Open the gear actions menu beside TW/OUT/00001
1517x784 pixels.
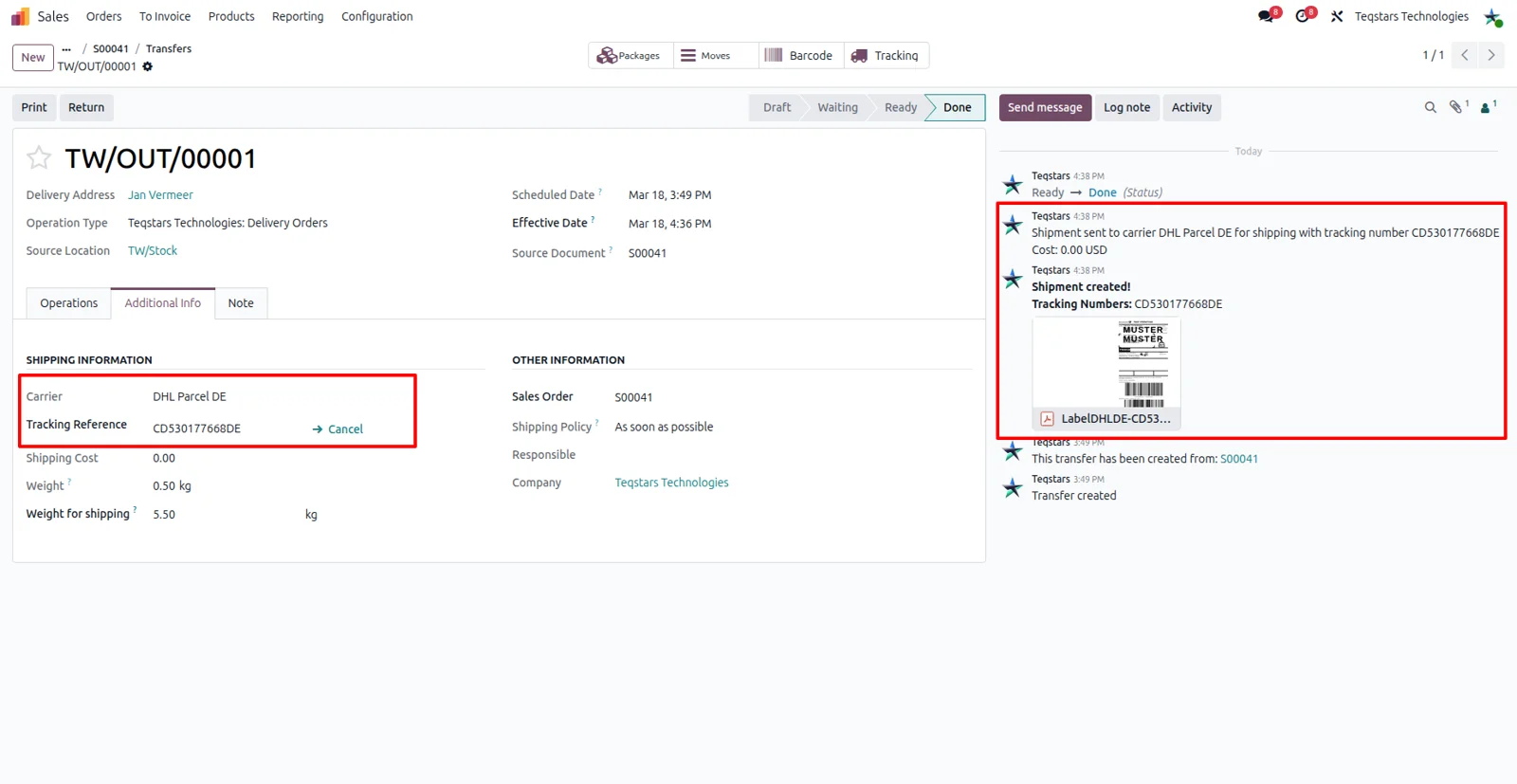tap(147, 66)
